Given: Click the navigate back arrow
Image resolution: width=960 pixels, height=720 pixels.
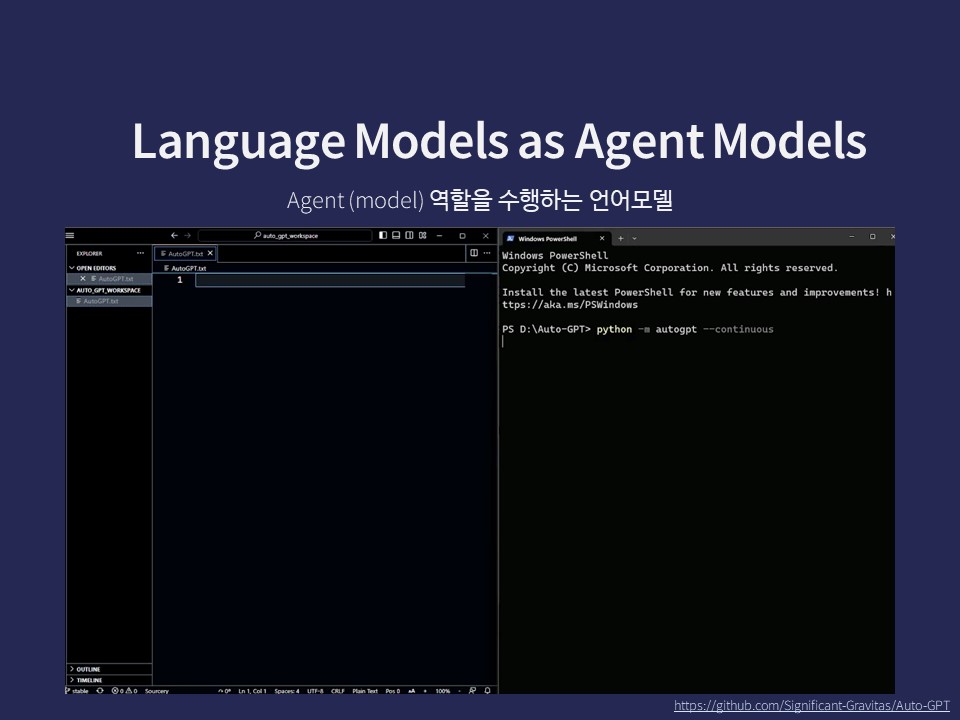Looking at the screenshot, I should click(x=174, y=236).
